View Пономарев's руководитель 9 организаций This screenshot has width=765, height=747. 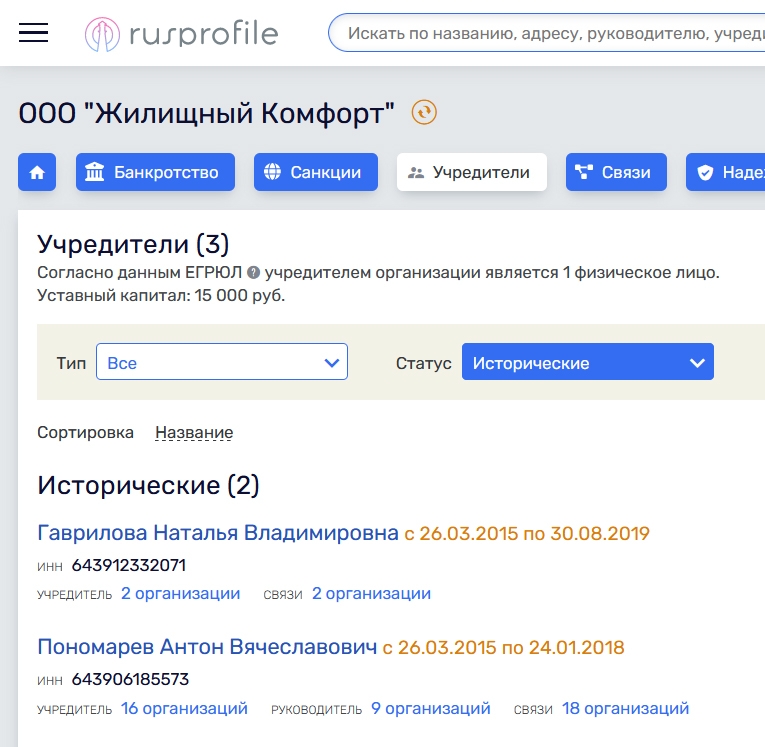click(431, 708)
